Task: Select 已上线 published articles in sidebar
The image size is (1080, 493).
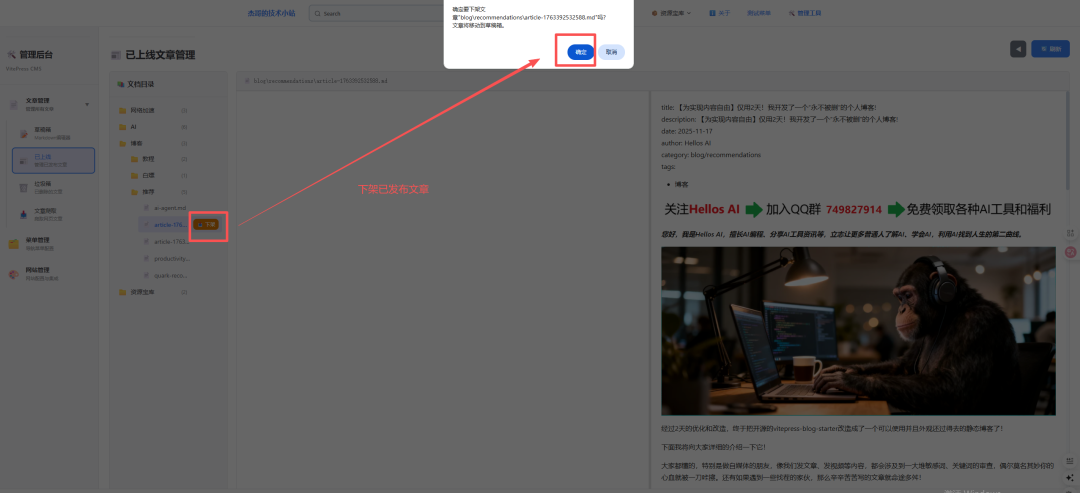Action: coord(53,159)
